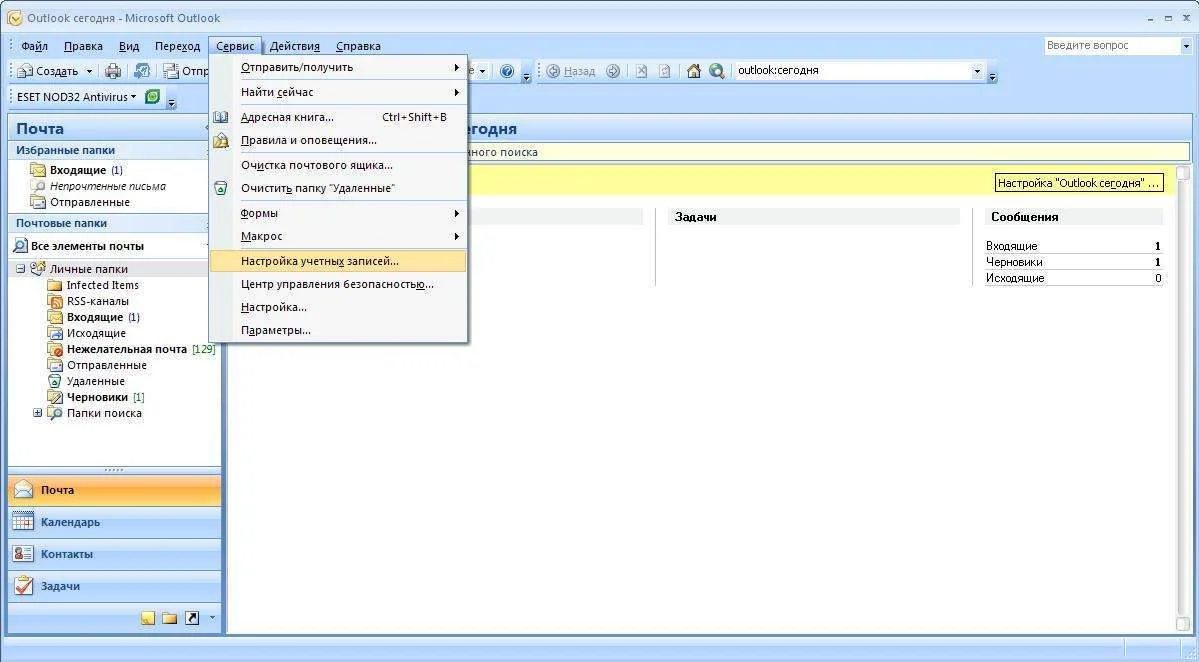This screenshot has width=1199, height=662.
Task: Select Настройка учетных записей menu item
Action: [x=337, y=261]
